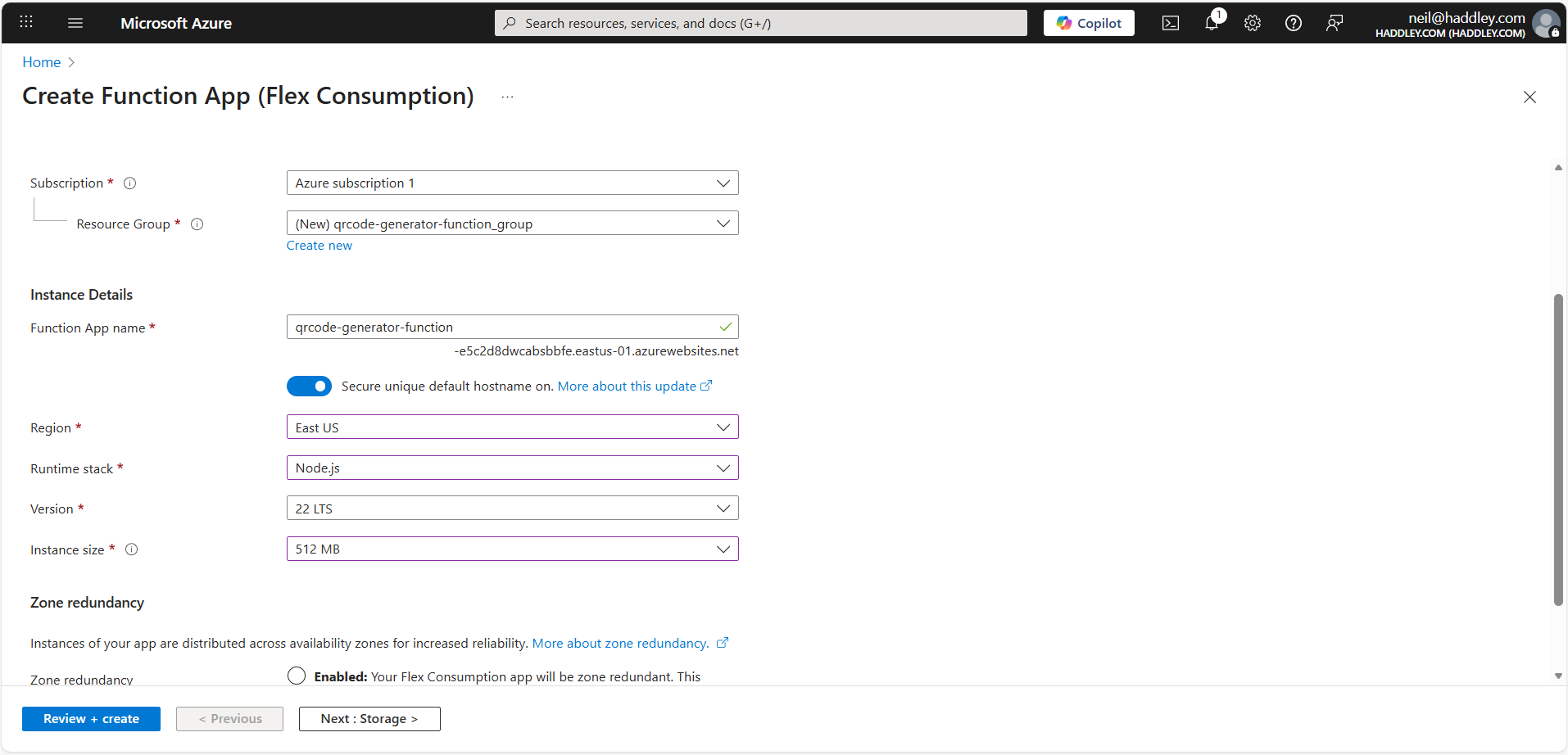Open the Help question mark icon
This screenshot has height=755, width=1568.
1294,23
